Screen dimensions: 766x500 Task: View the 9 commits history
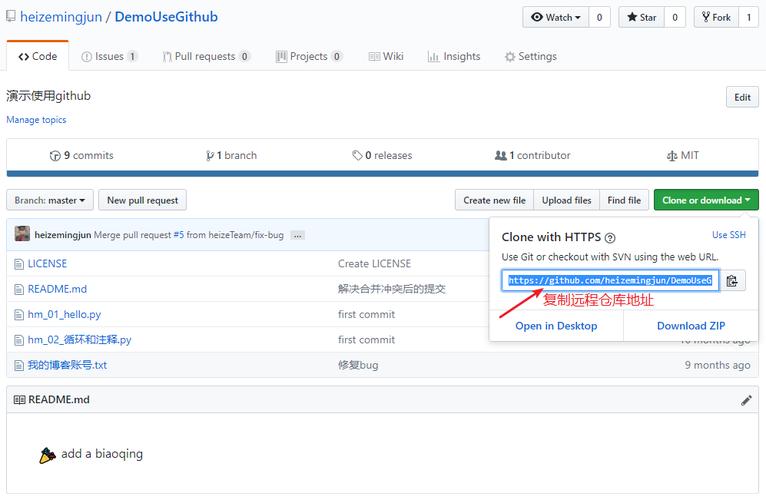82,155
